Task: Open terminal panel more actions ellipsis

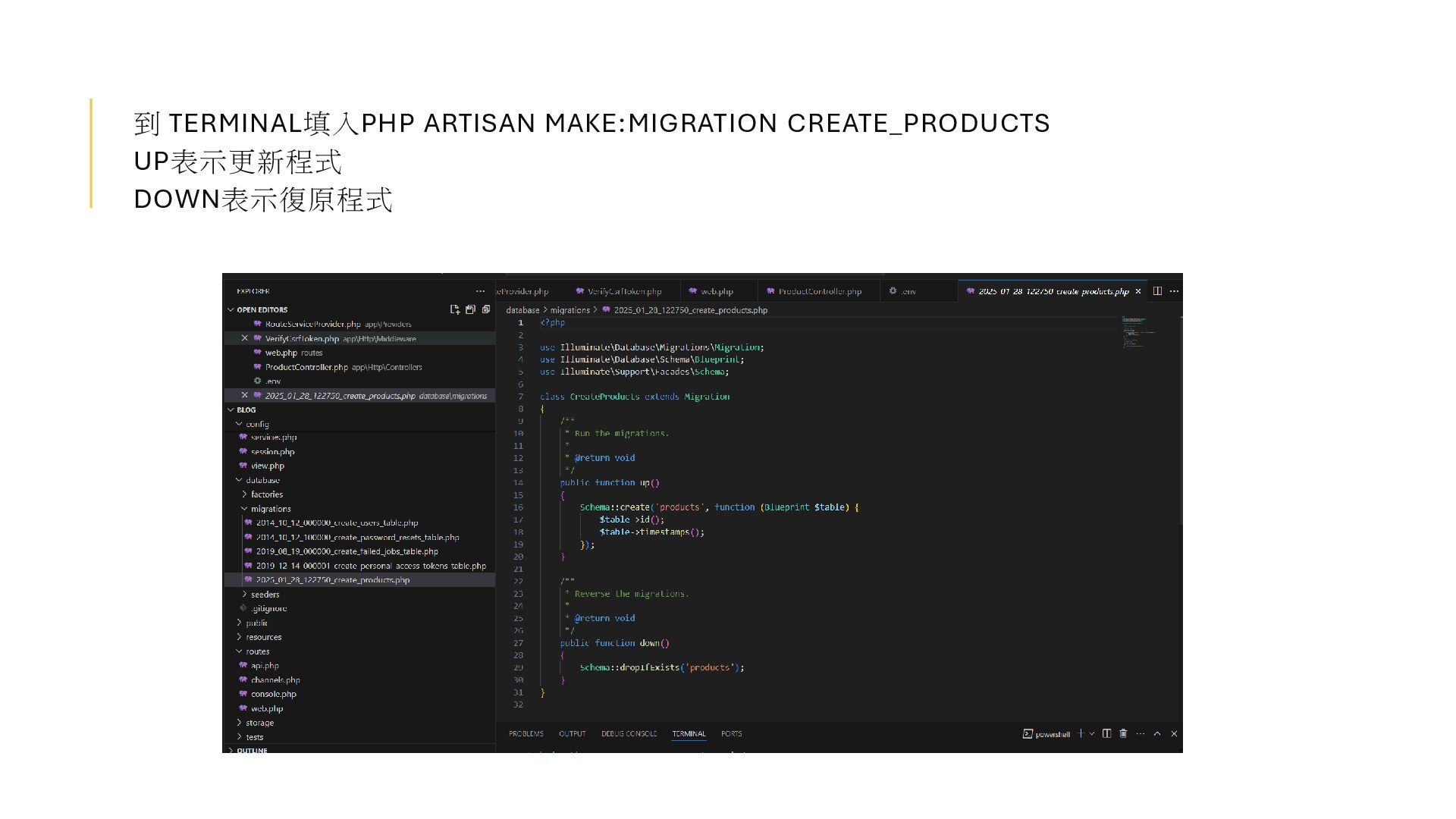Action: (x=1141, y=733)
